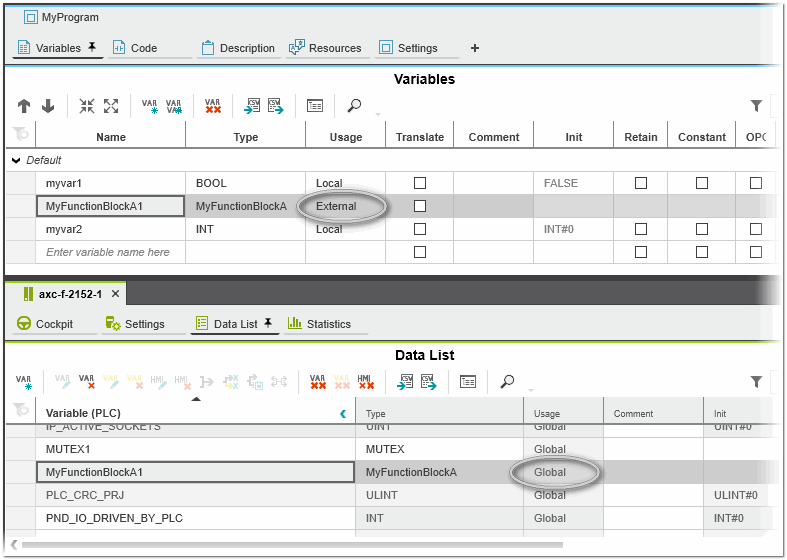Click the search magnifier in Data List toolbar

[508, 382]
